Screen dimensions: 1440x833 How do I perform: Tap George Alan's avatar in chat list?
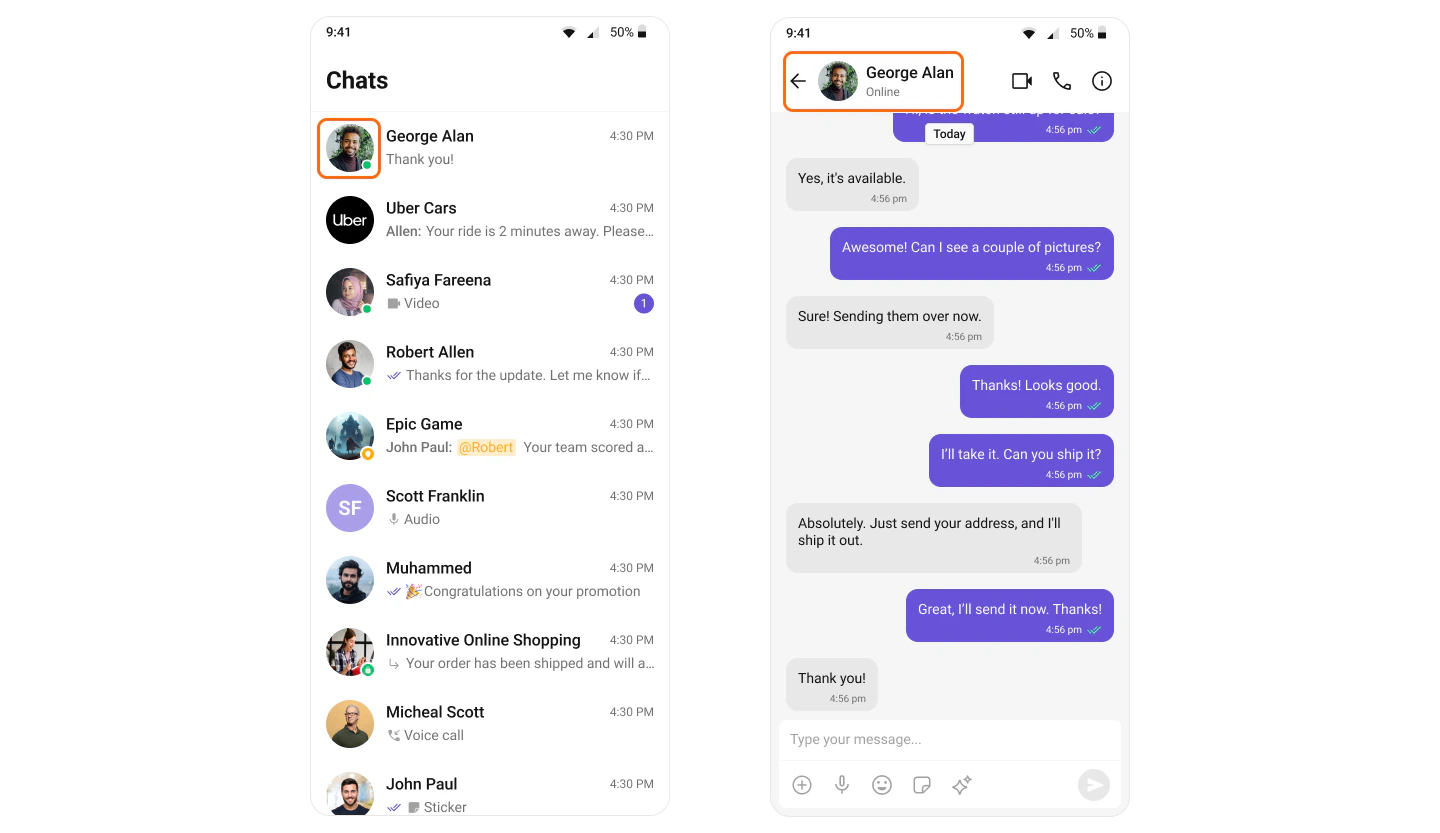[350, 148]
